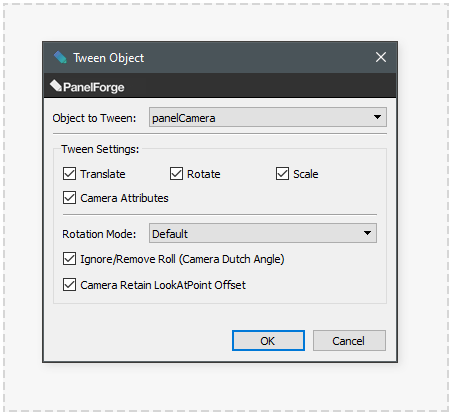This screenshot has height=416, width=452.
Task: Uncheck the Translate checkbox
Action: (69, 174)
